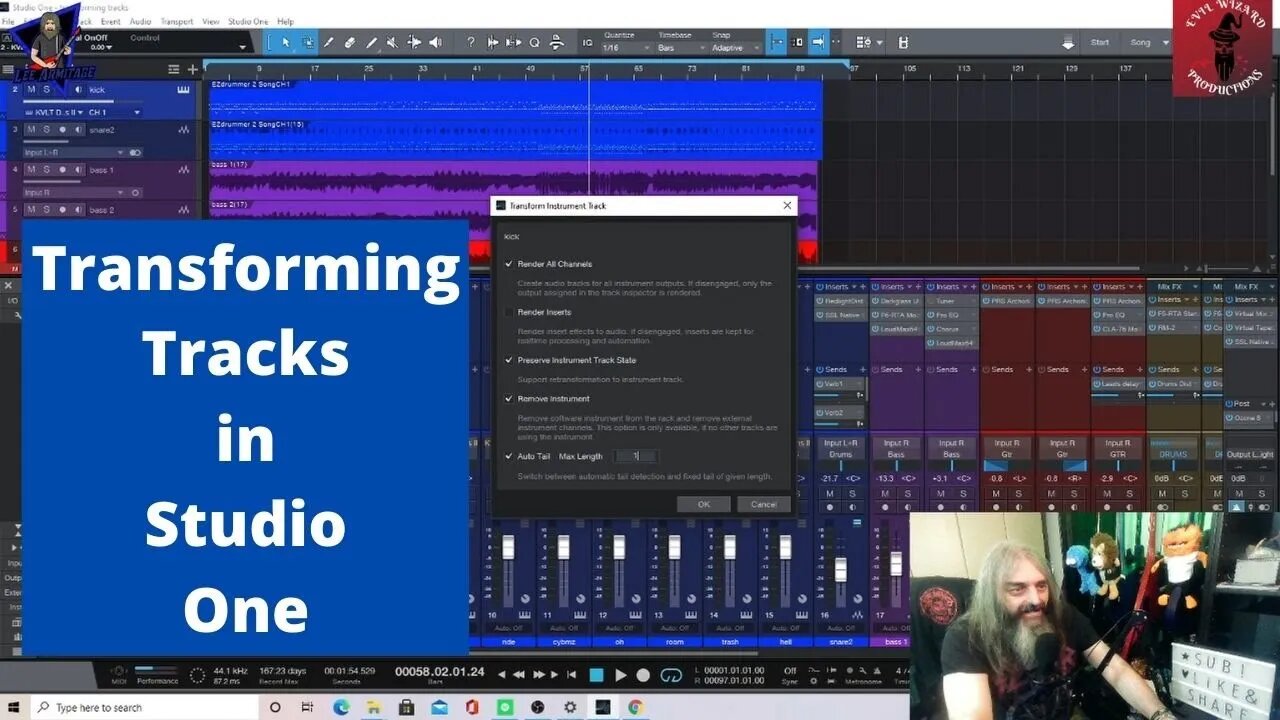Select the Eraser tool
Image resolution: width=1280 pixels, height=720 pixels.
point(350,42)
